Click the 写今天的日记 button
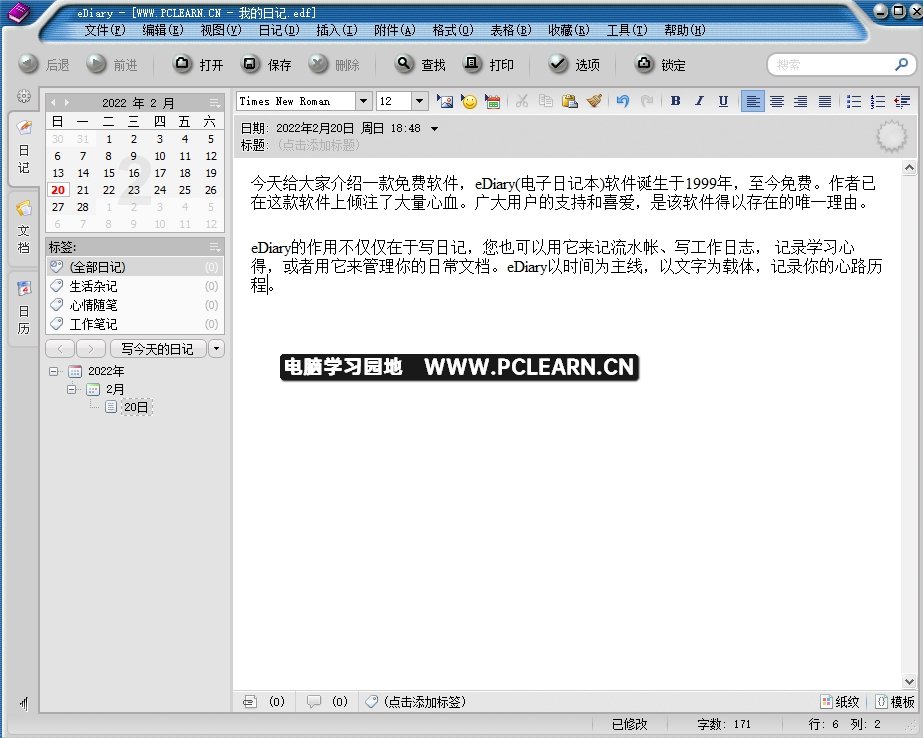Image resolution: width=923 pixels, height=738 pixels. [x=157, y=348]
